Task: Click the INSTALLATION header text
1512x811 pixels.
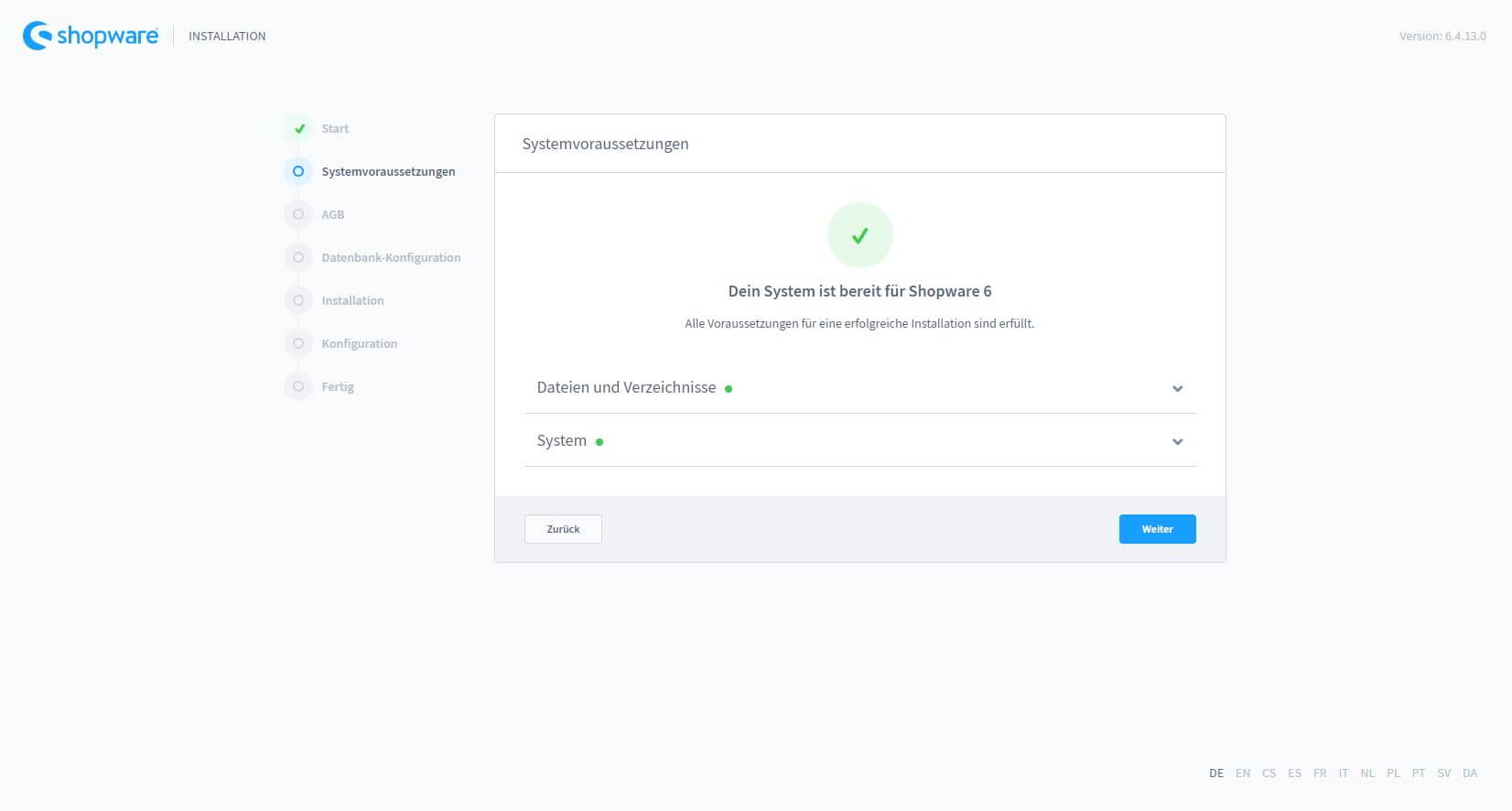Action: click(227, 37)
